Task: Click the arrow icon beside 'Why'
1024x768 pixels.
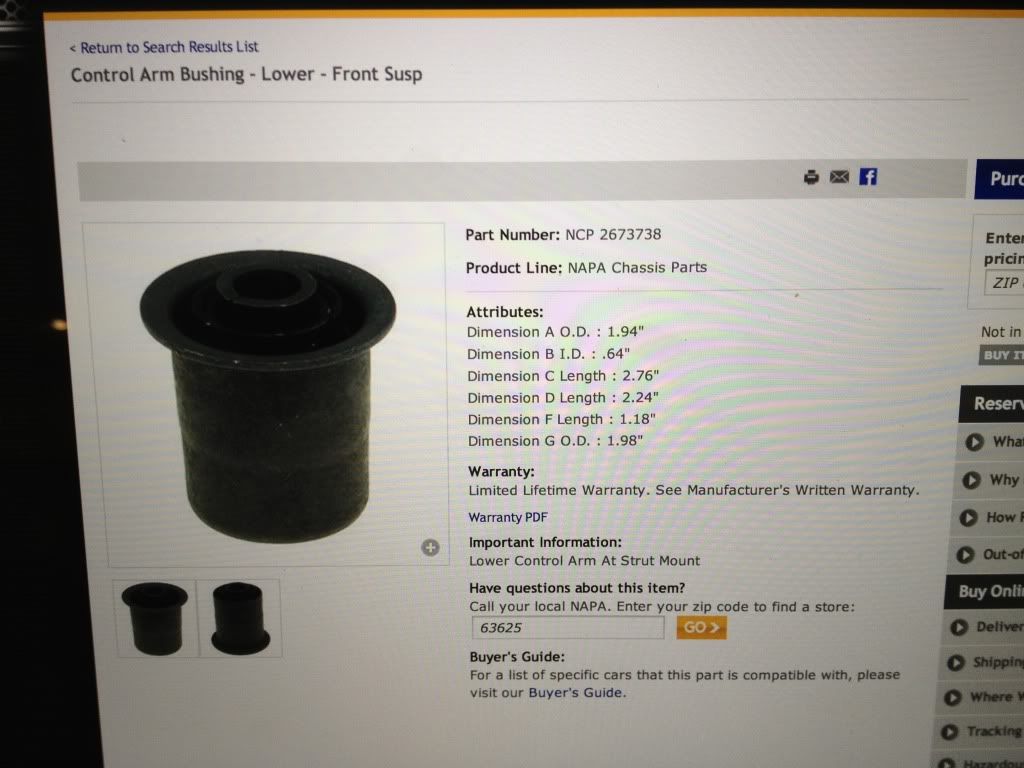Action: (x=971, y=480)
